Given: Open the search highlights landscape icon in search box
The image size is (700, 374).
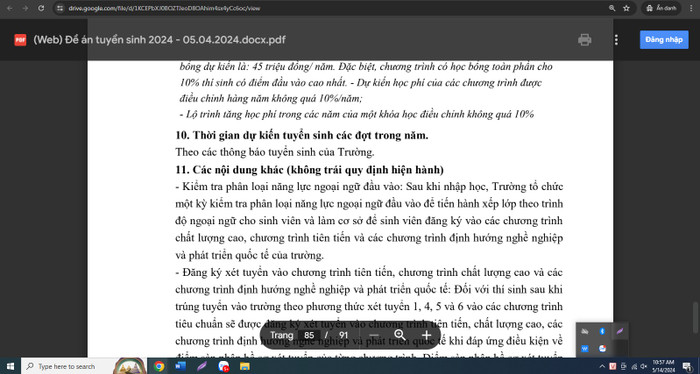Looking at the screenshot, I should point(129,366).
